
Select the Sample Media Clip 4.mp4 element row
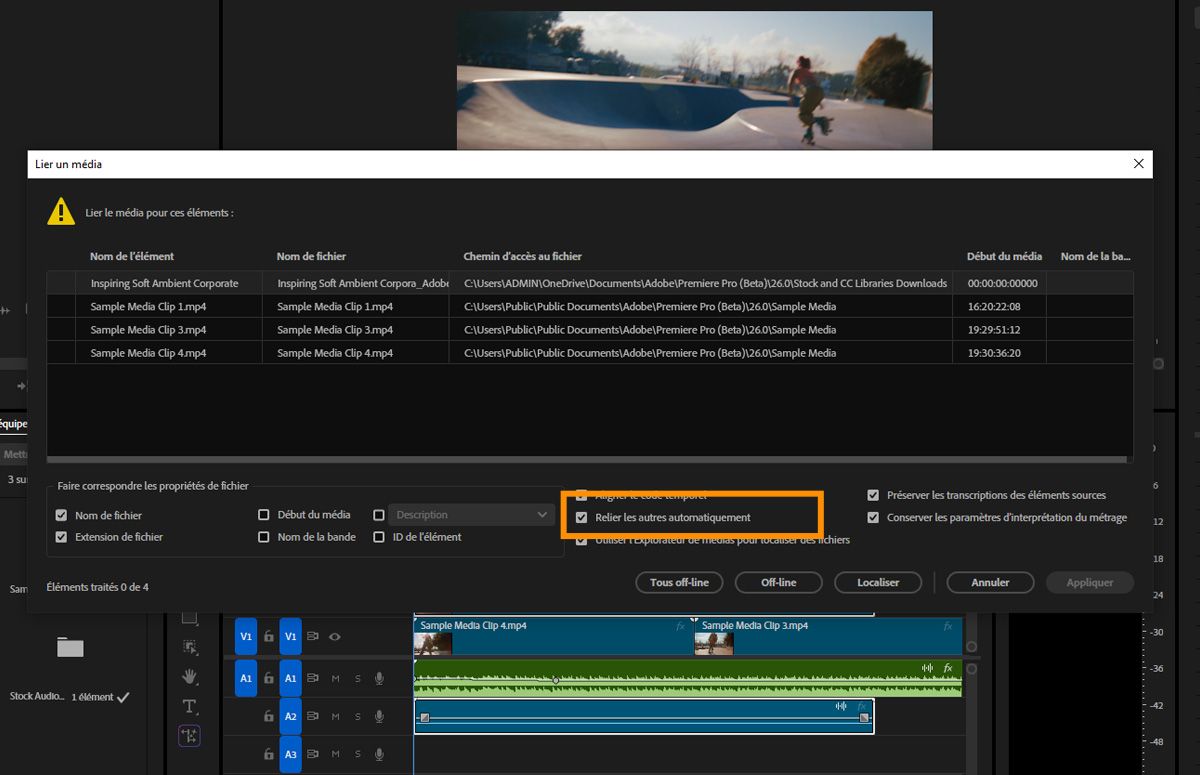[x=590, y=353]
